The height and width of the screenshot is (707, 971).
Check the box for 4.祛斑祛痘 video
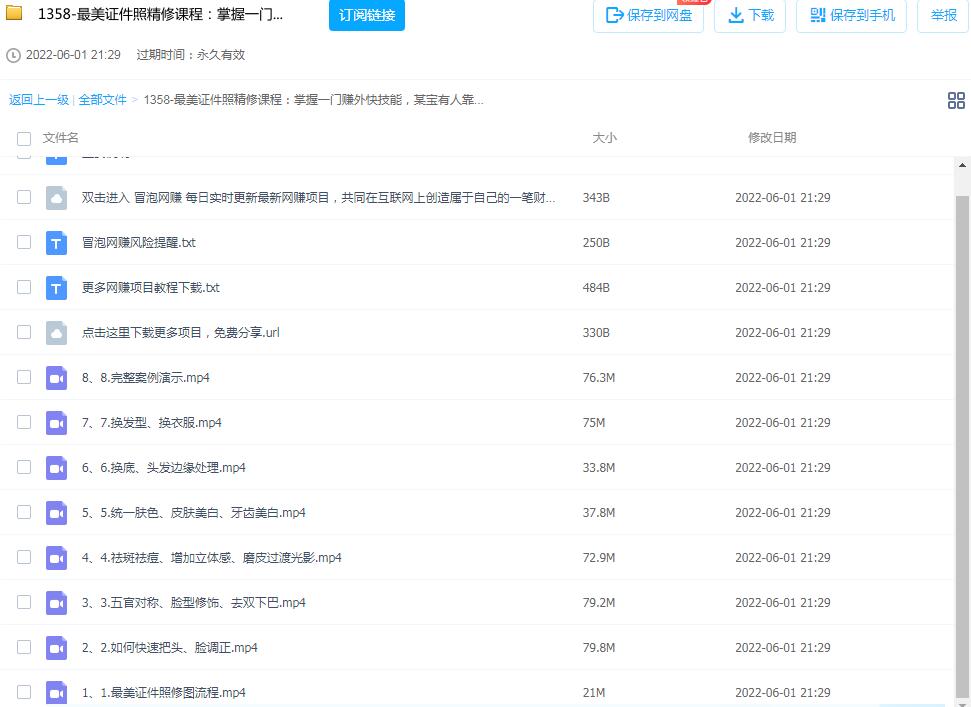(x=24, y=557)
